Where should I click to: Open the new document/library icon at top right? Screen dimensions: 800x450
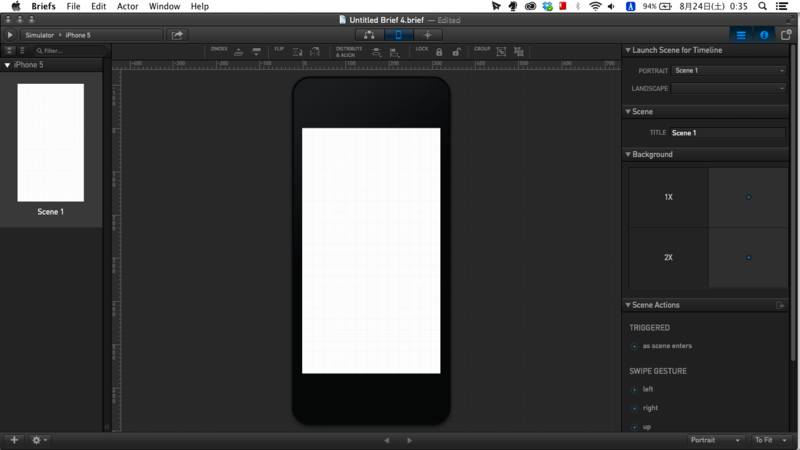786,35
